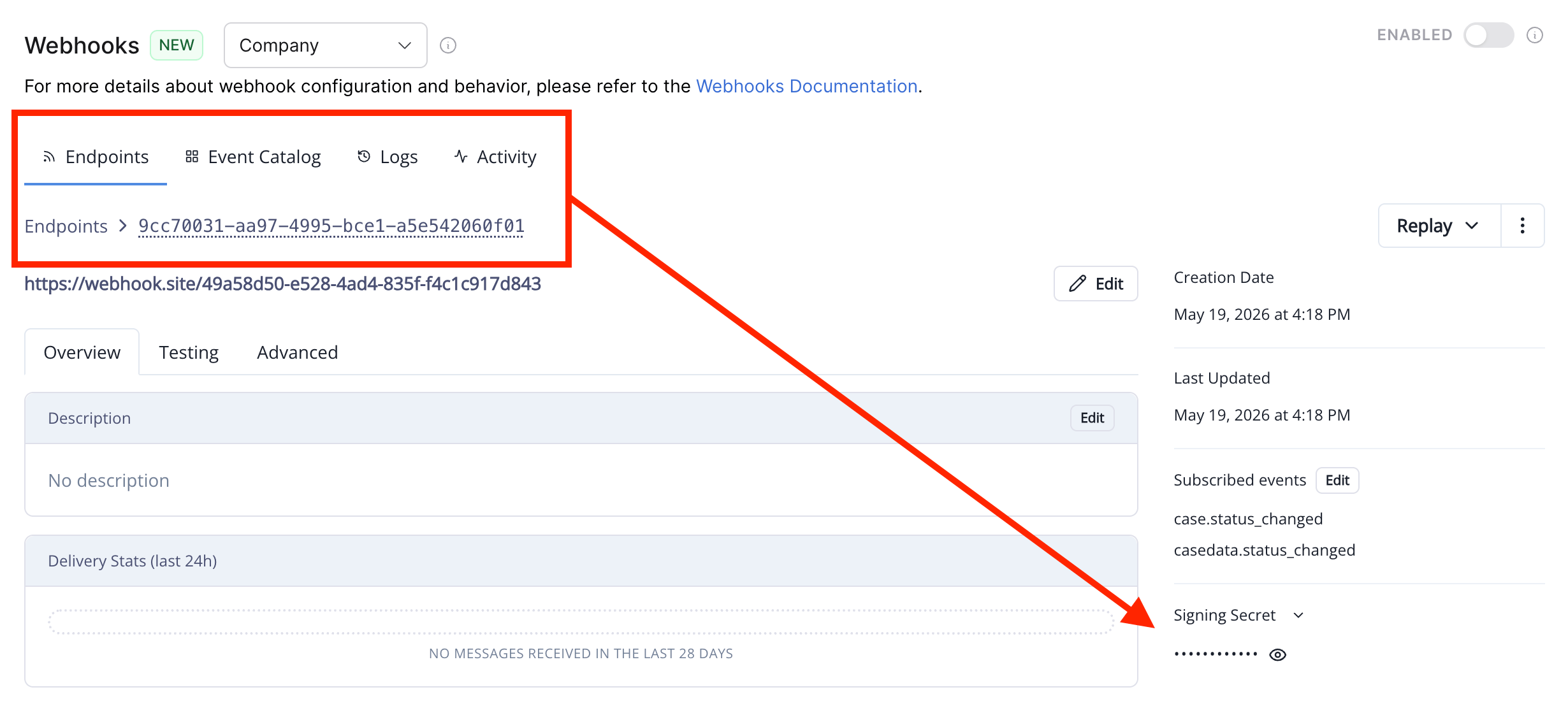Click Edit in the Description header
Image resolution: width=1568 pixels, height=706 pixels.
point(1093,418)
